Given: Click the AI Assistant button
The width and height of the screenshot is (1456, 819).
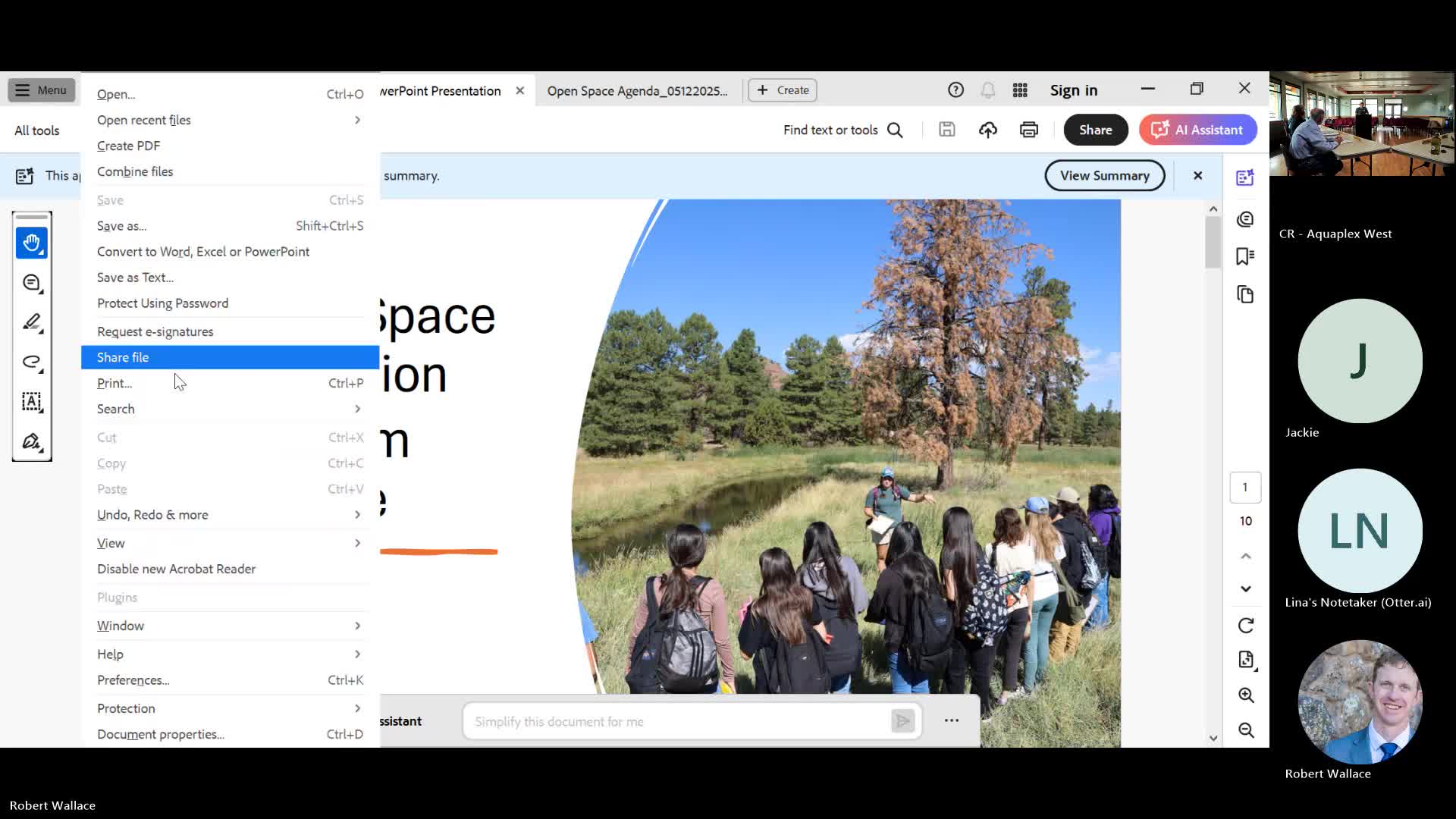Looking at the screenshot, I should [1197, 130].
